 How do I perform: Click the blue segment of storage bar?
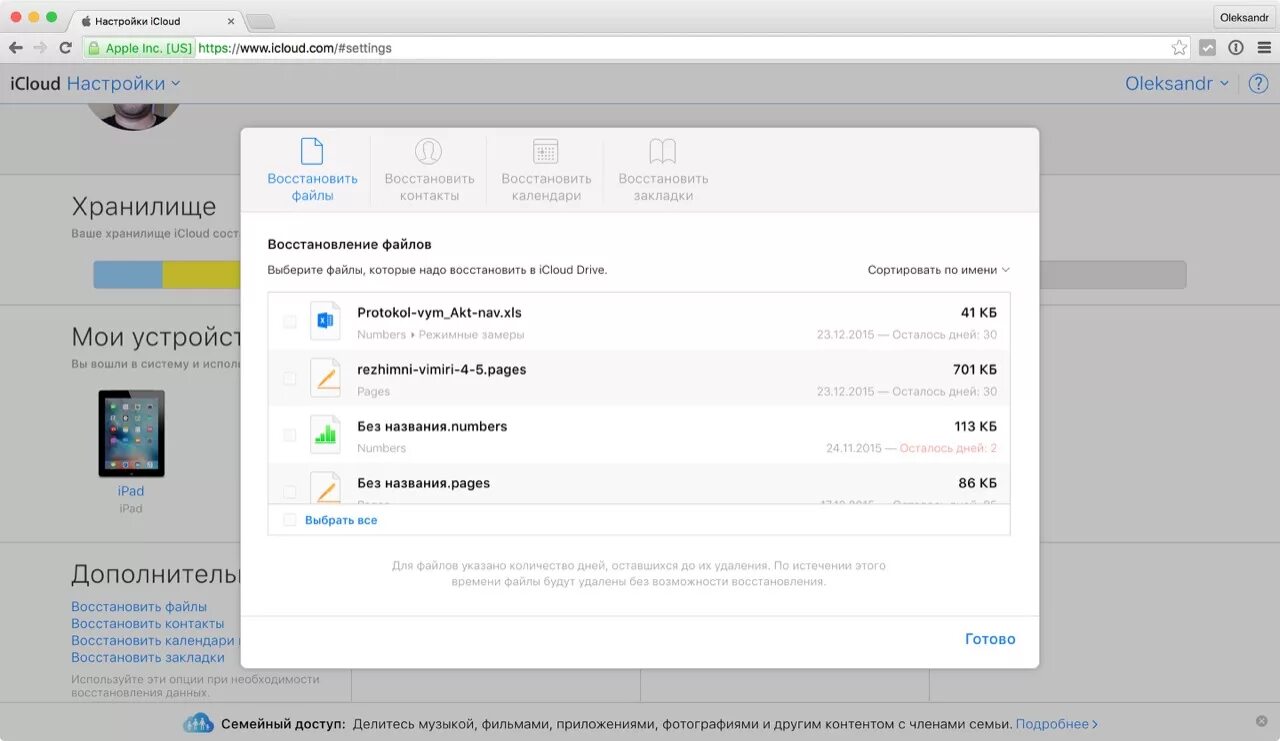[128, 275]
